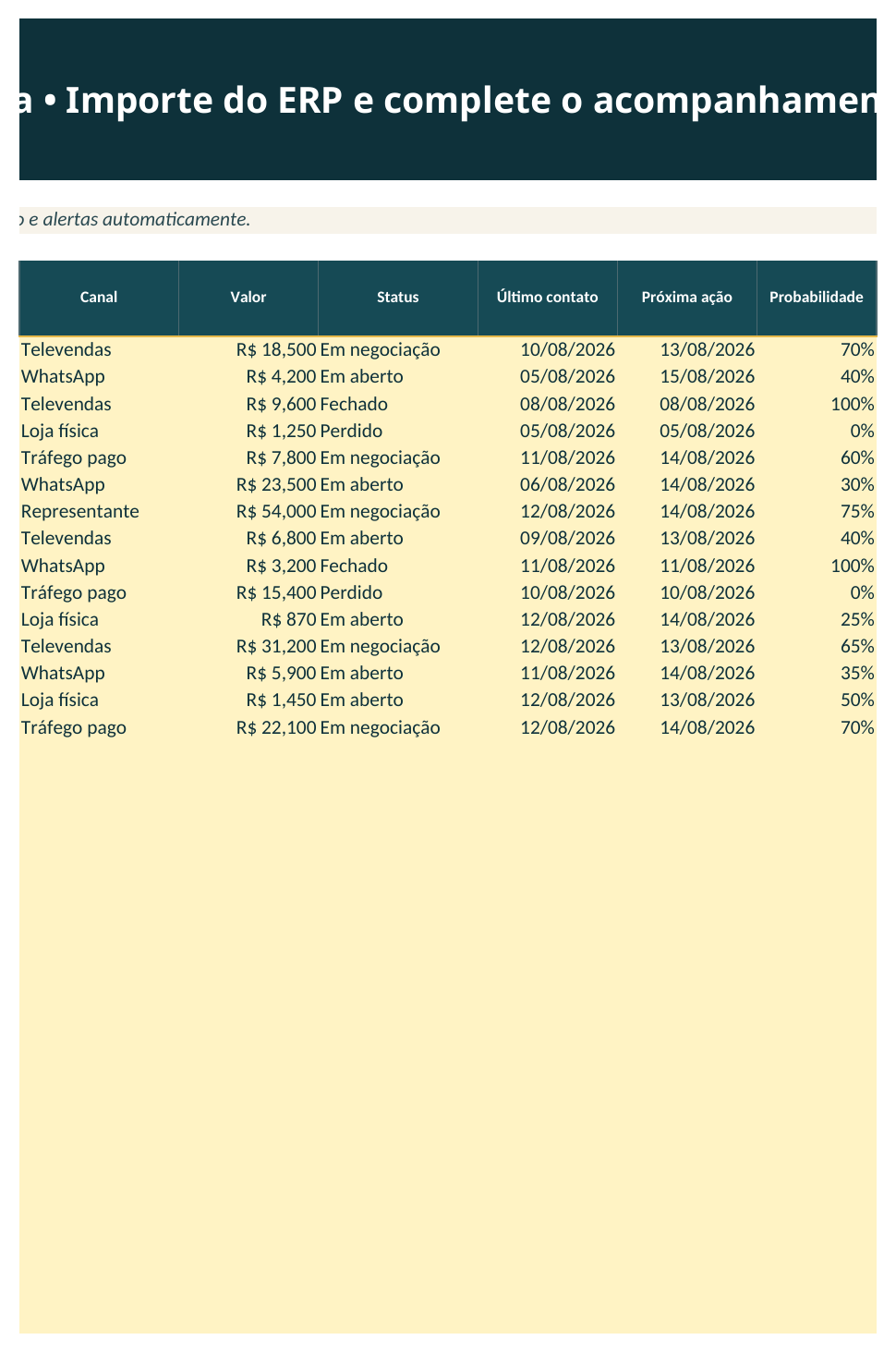Click Loja física in the R$ 870 row

[x=99, y=619]
